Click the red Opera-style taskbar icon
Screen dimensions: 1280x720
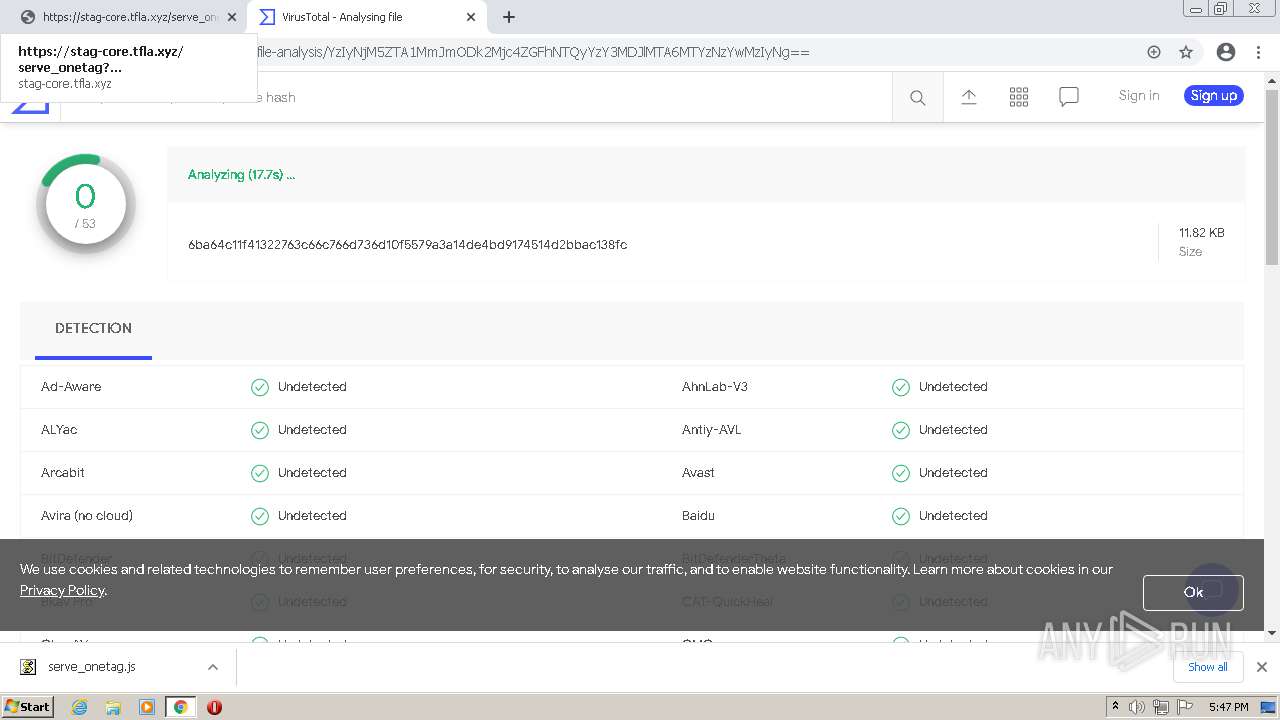click(214, 707)
